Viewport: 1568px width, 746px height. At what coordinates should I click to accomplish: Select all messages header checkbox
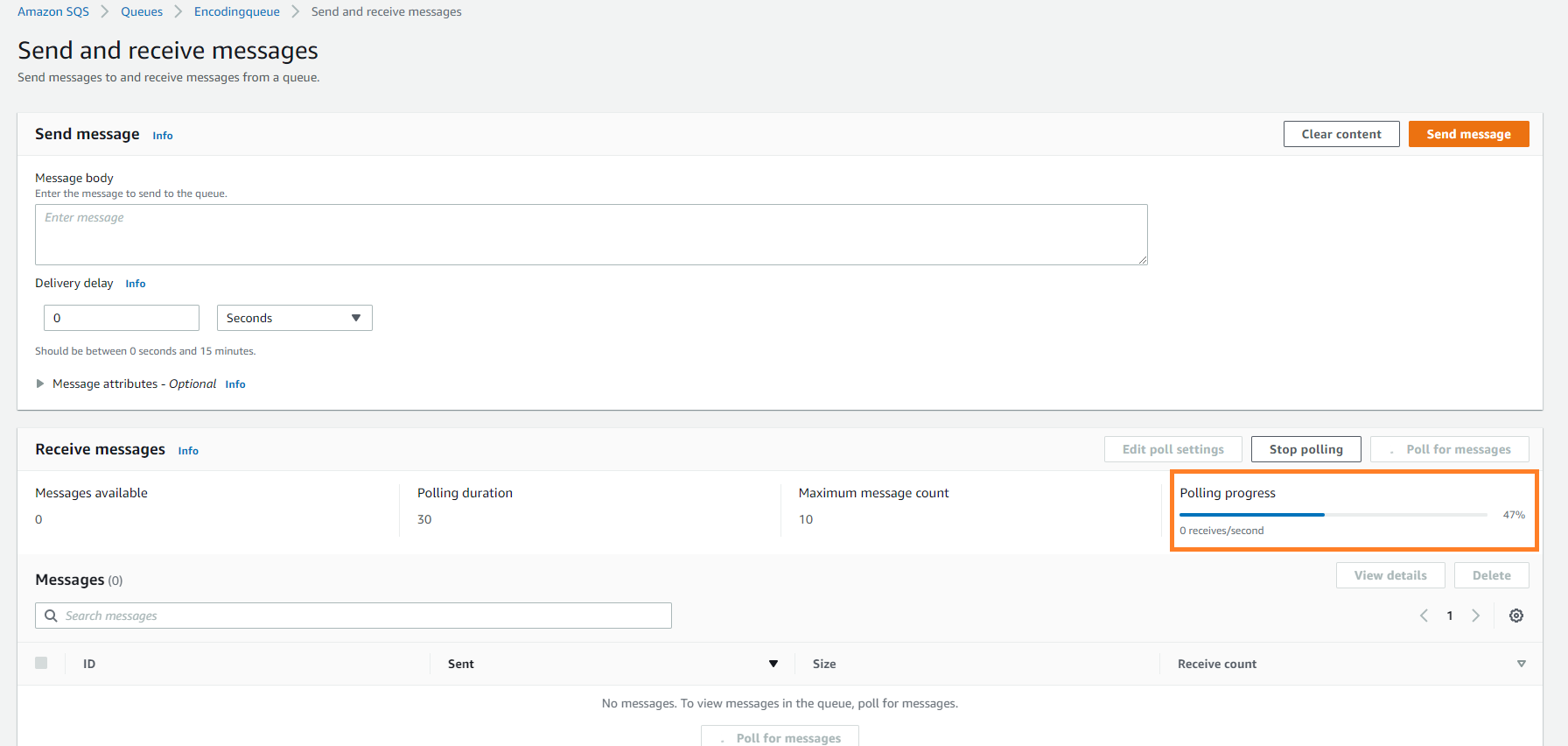(41, 663)
